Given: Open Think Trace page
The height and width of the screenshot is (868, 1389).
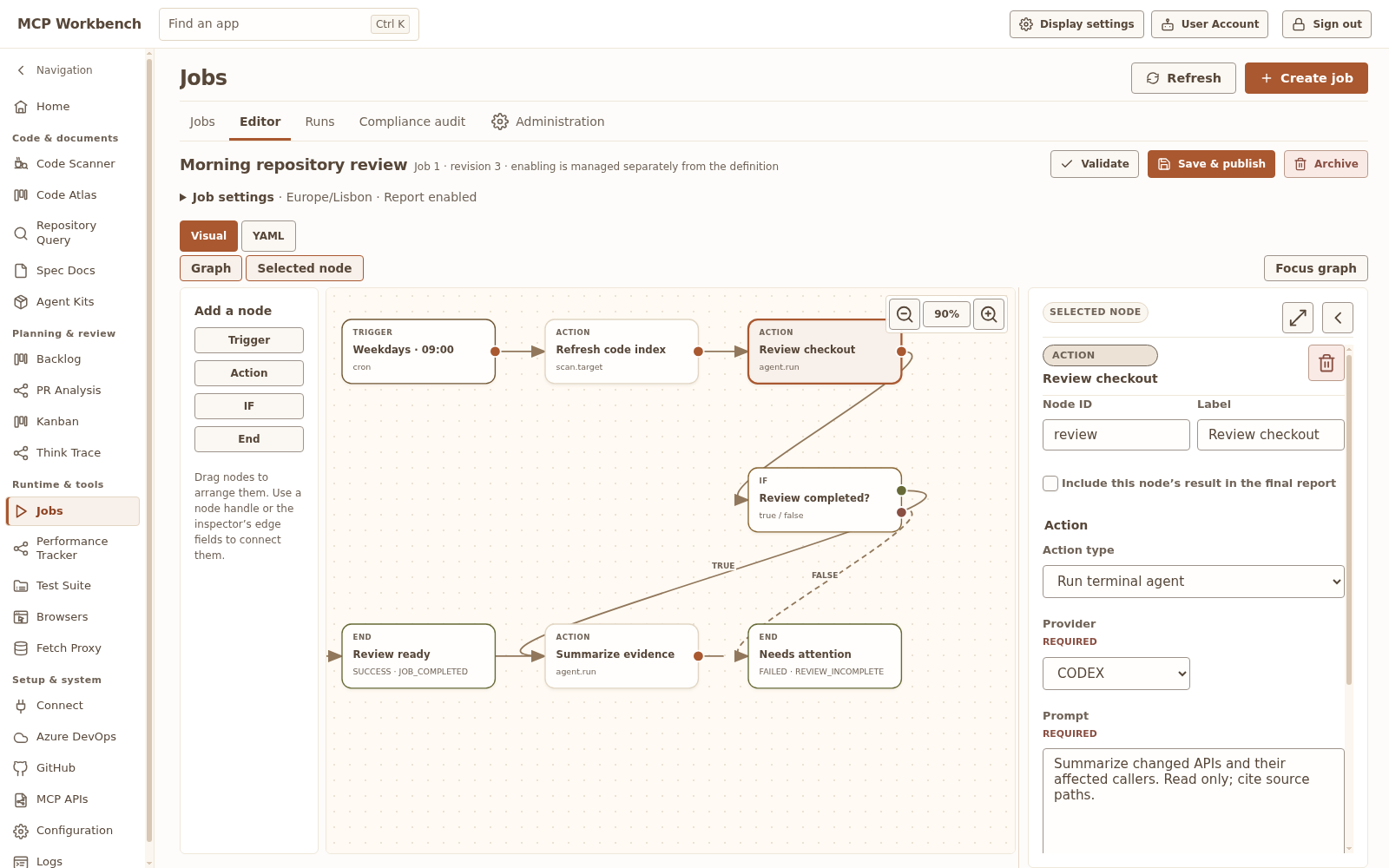Looking at the screenshot, I should [x=73, y=453].
